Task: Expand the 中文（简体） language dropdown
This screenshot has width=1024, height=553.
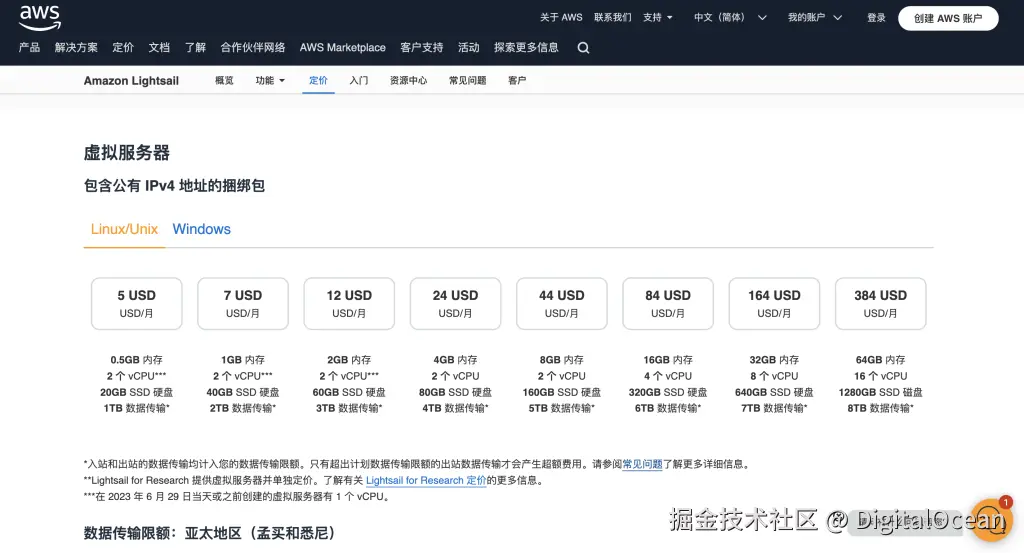Action: [730, 18]
